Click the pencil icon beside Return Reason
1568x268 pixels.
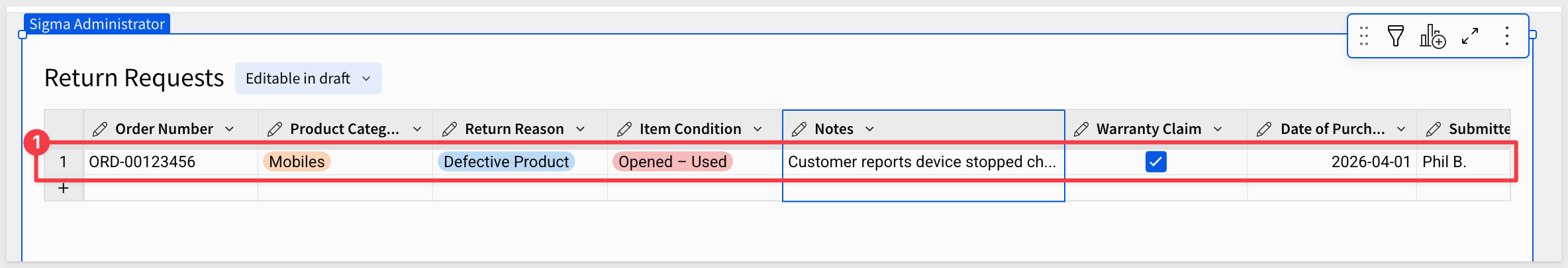pos(450,129)
